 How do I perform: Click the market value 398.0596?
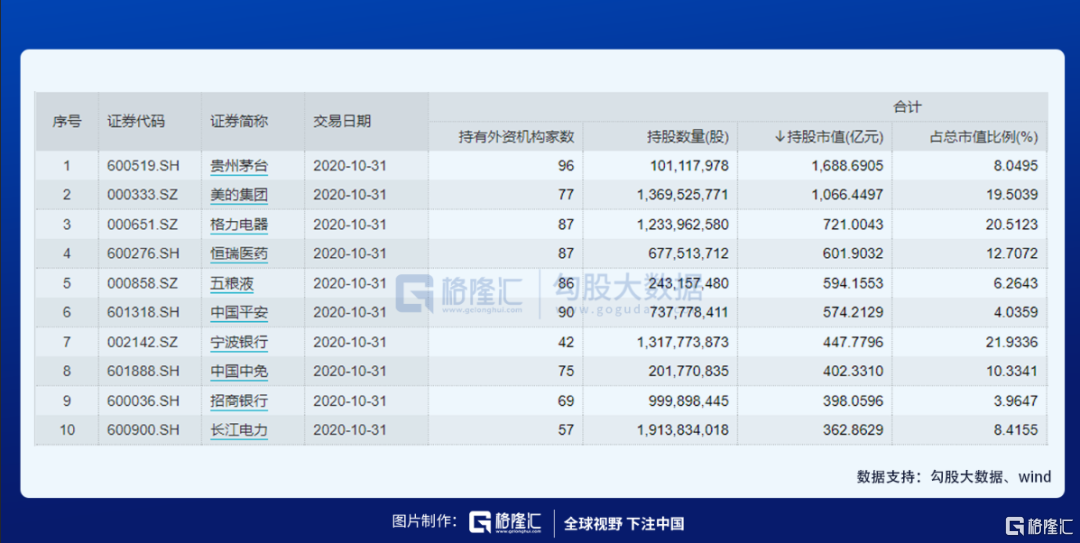point(855,401)
